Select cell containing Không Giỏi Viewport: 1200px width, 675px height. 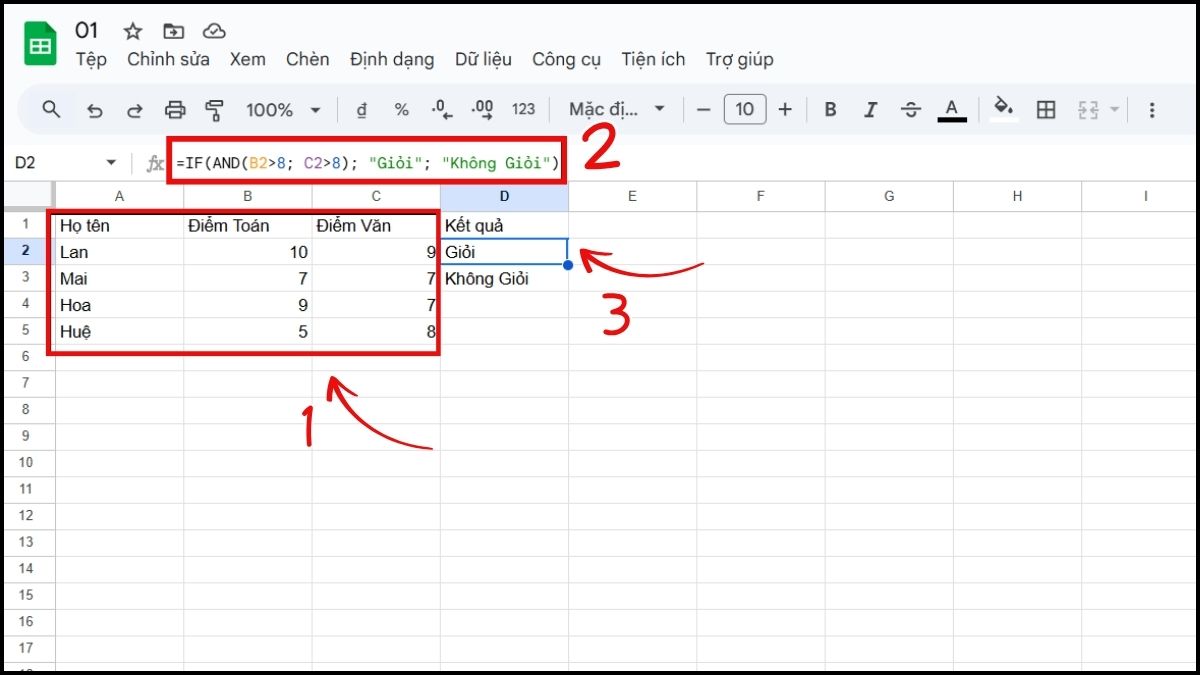pyautogui.click(x=504, y=278)
